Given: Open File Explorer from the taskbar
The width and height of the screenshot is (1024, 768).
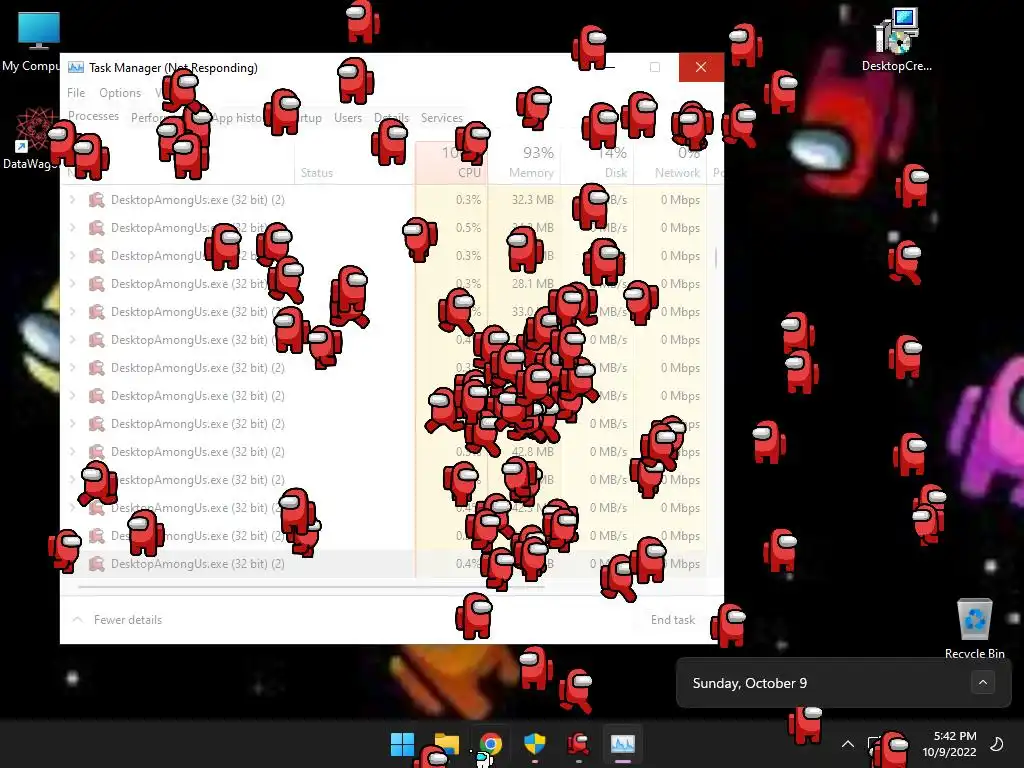Looking at the screenshot, I should point(447,744).
